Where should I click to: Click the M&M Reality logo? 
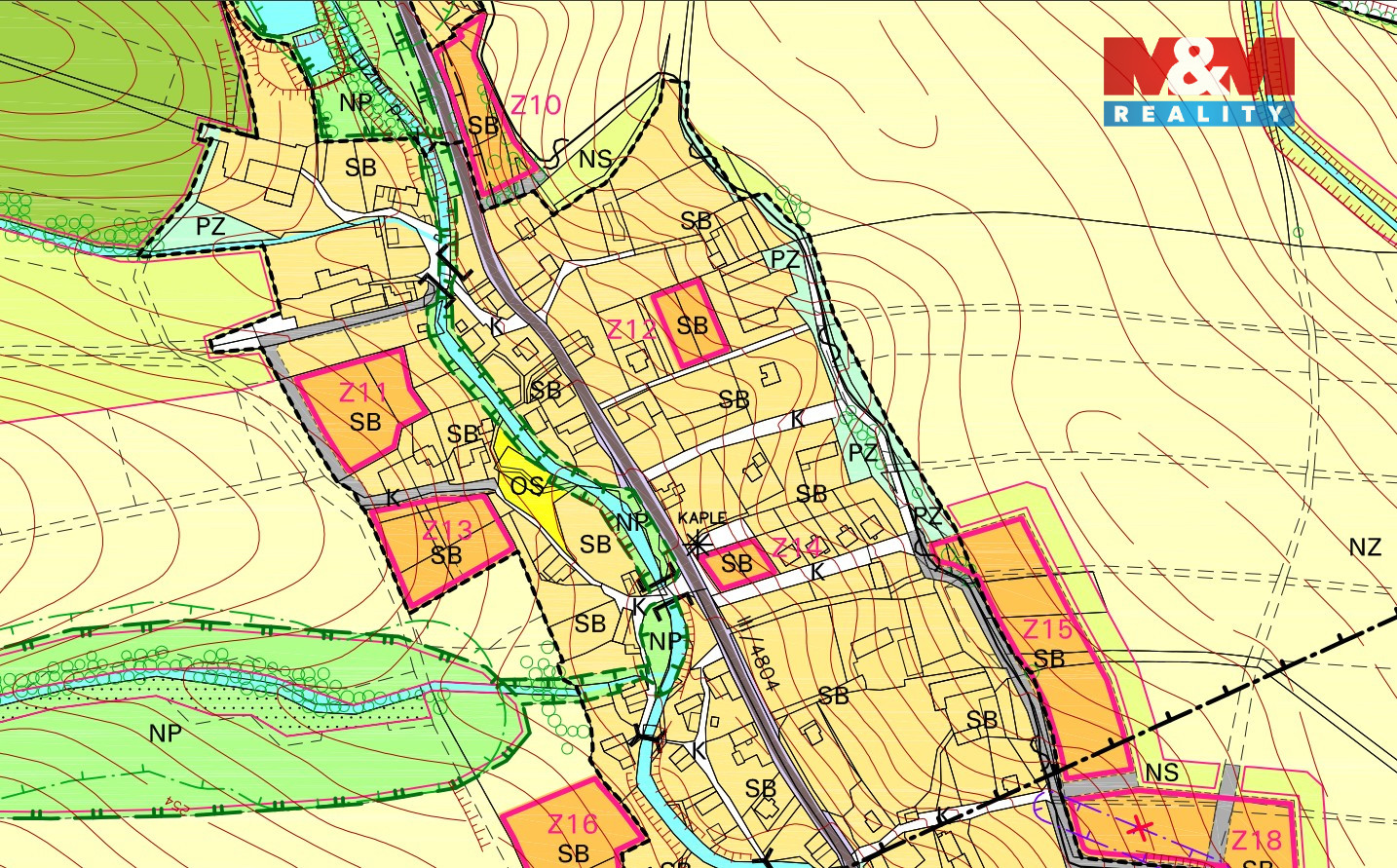tap(1198, 82)
